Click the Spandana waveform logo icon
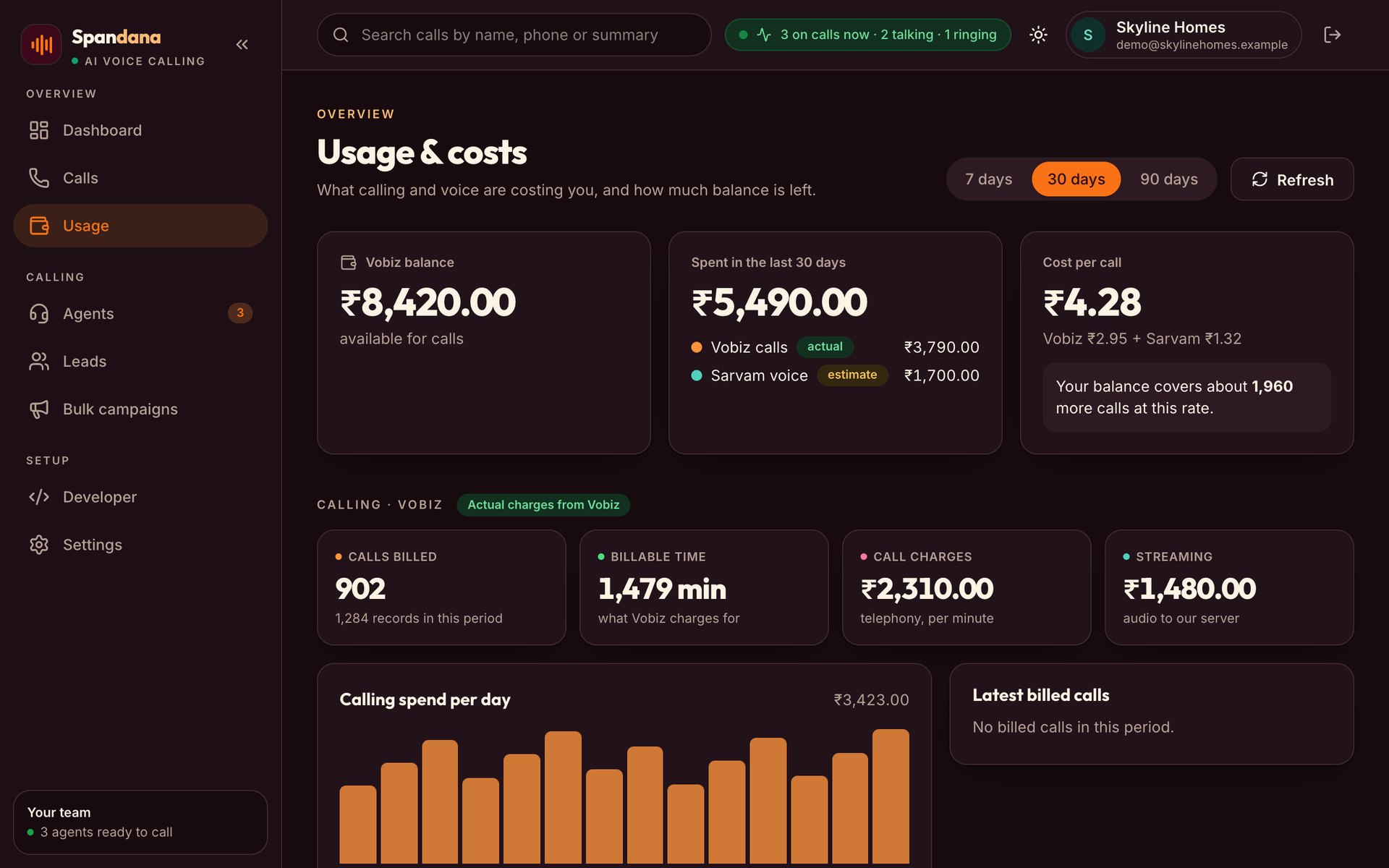 point(41,44)
